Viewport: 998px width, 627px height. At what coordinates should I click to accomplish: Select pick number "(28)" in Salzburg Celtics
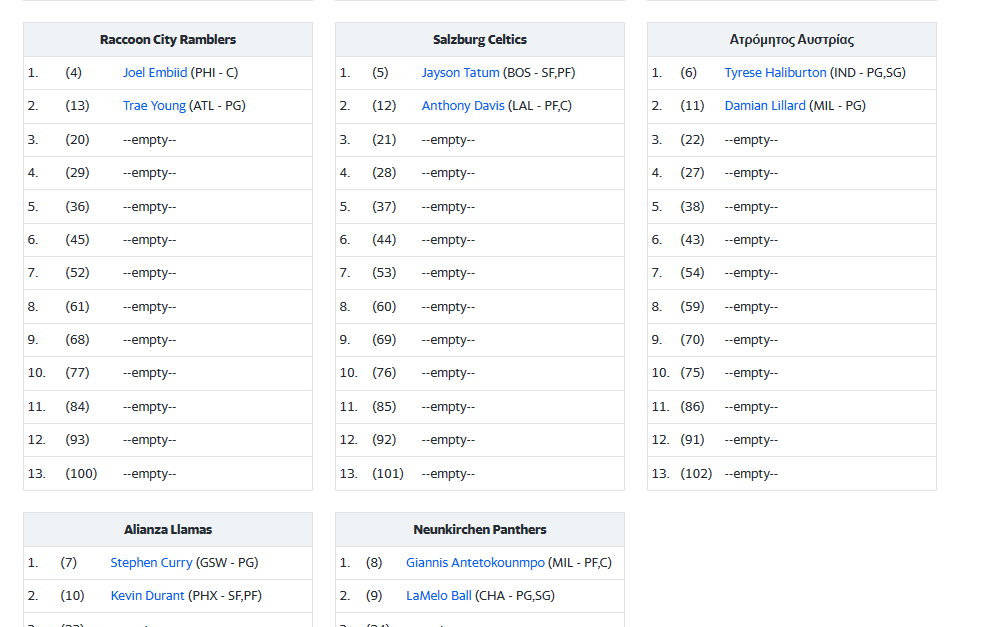tap(384, 173)
